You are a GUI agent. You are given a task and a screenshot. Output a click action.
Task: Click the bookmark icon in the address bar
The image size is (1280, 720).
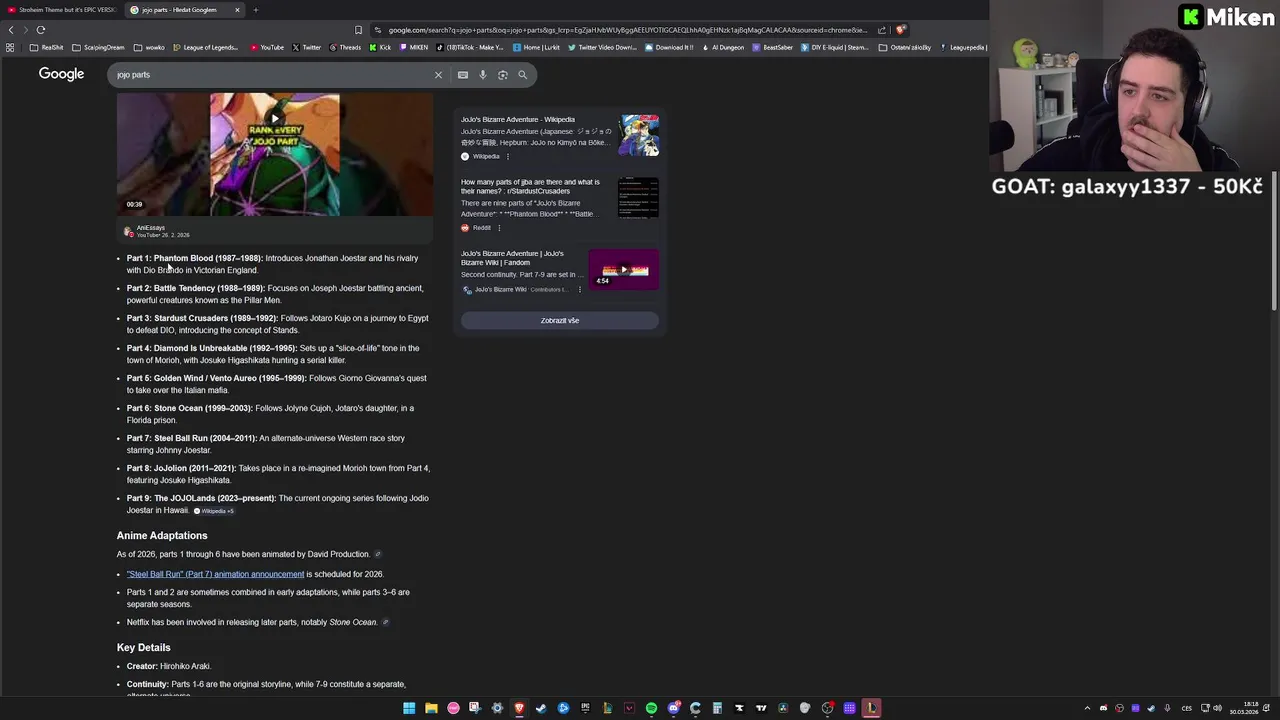coord(358,30)
